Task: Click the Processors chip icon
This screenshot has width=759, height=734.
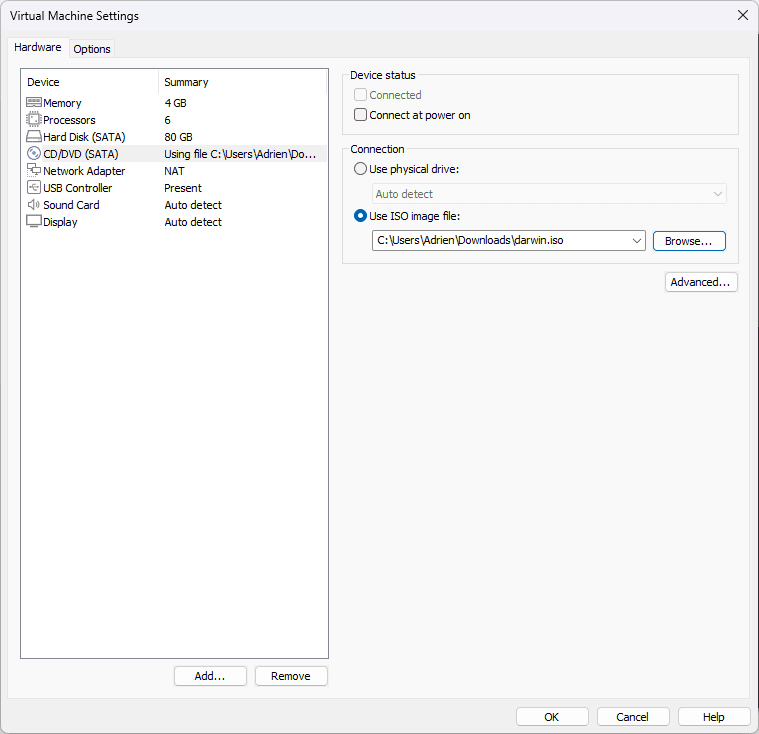Action: click(x=34, y=120)
